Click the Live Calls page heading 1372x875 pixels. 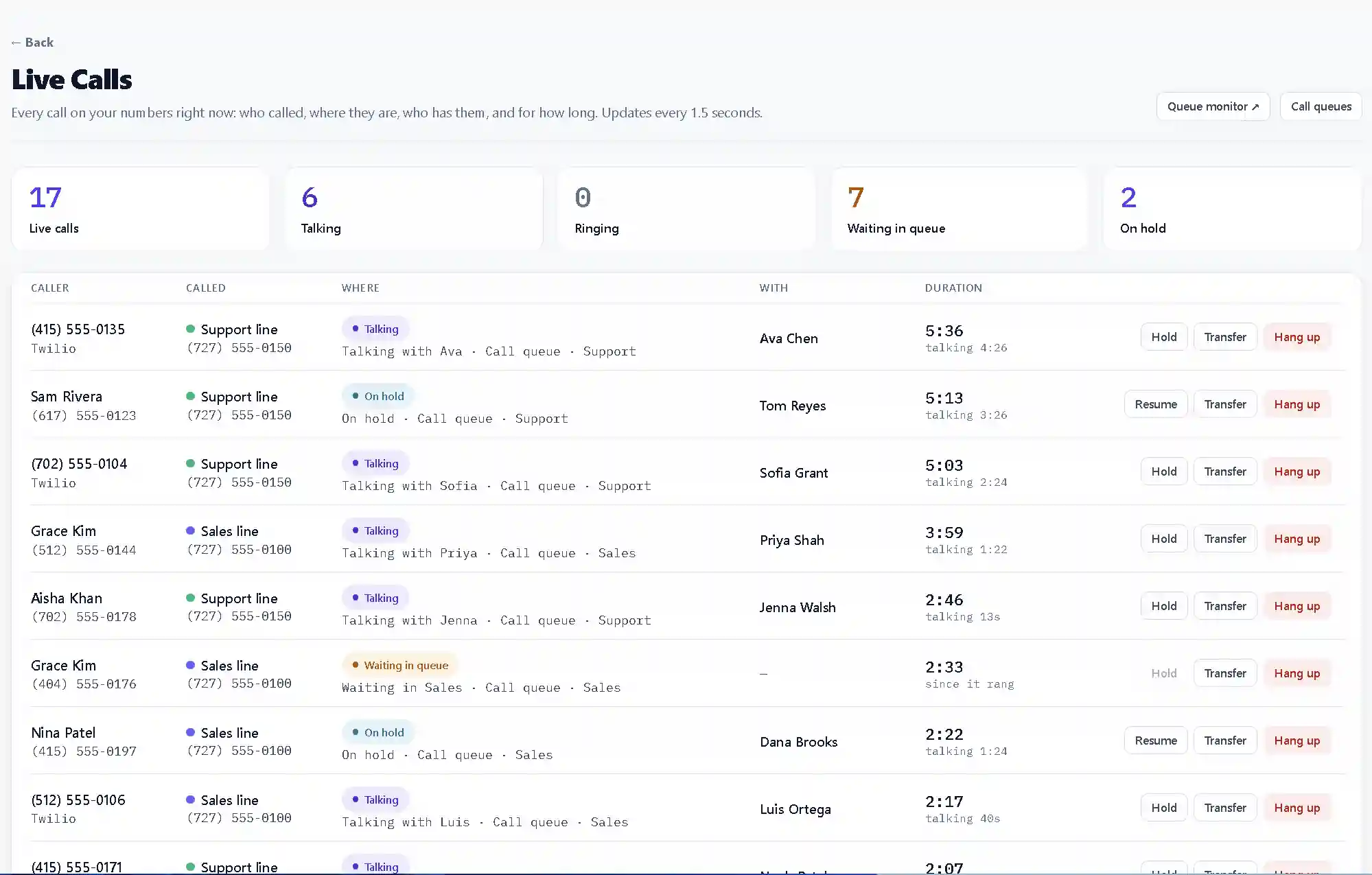point(72,80)
